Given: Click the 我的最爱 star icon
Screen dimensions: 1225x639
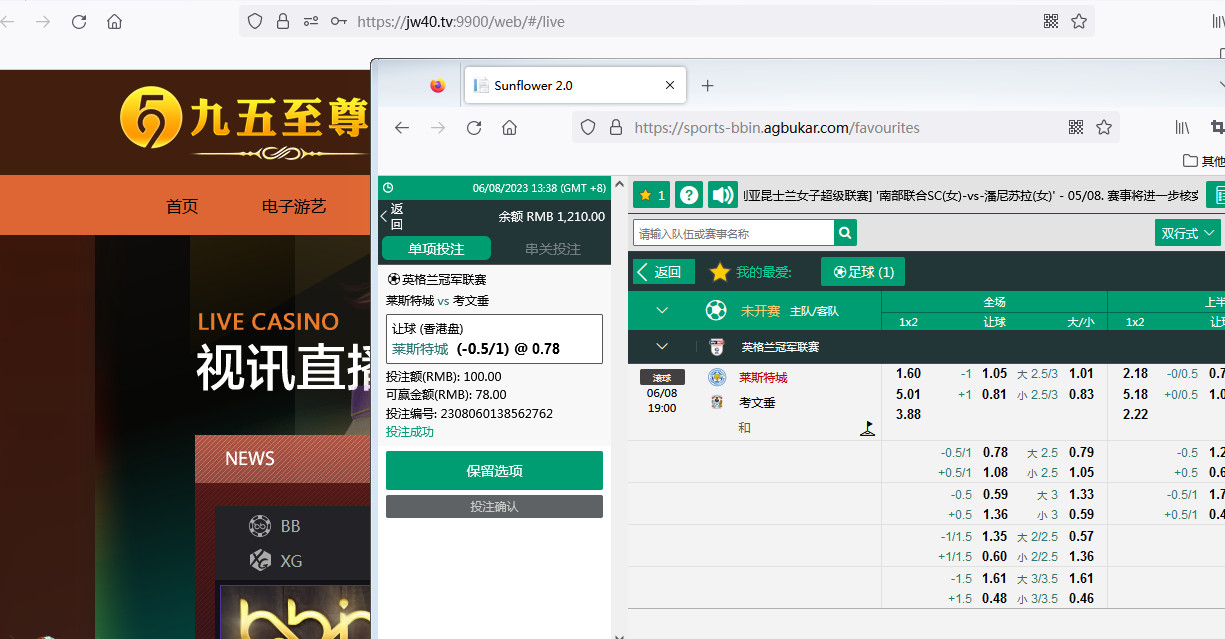Looking at the screenshot, I should 719,272.
